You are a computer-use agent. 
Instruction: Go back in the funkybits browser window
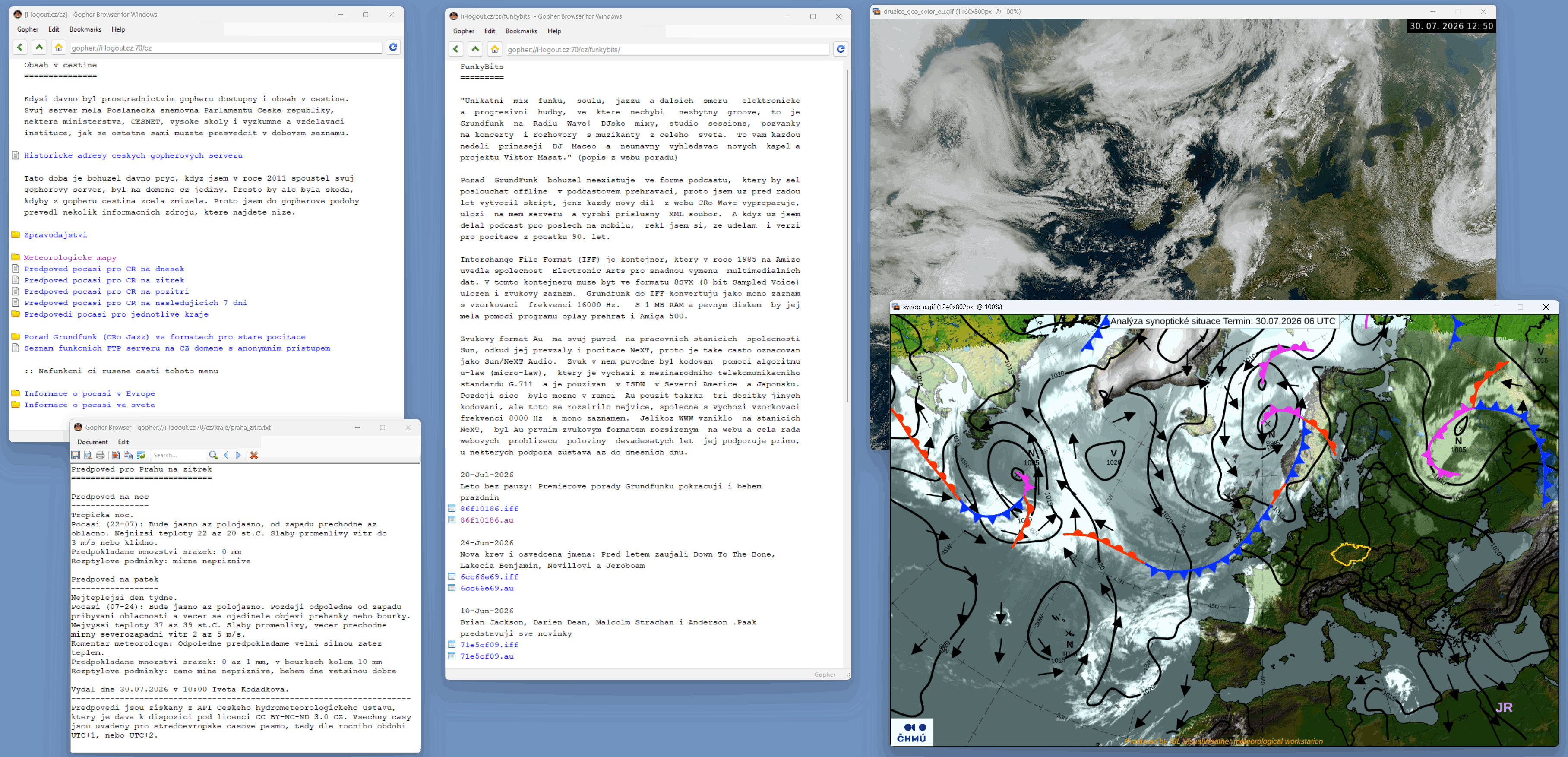click(x=456, y=49)
